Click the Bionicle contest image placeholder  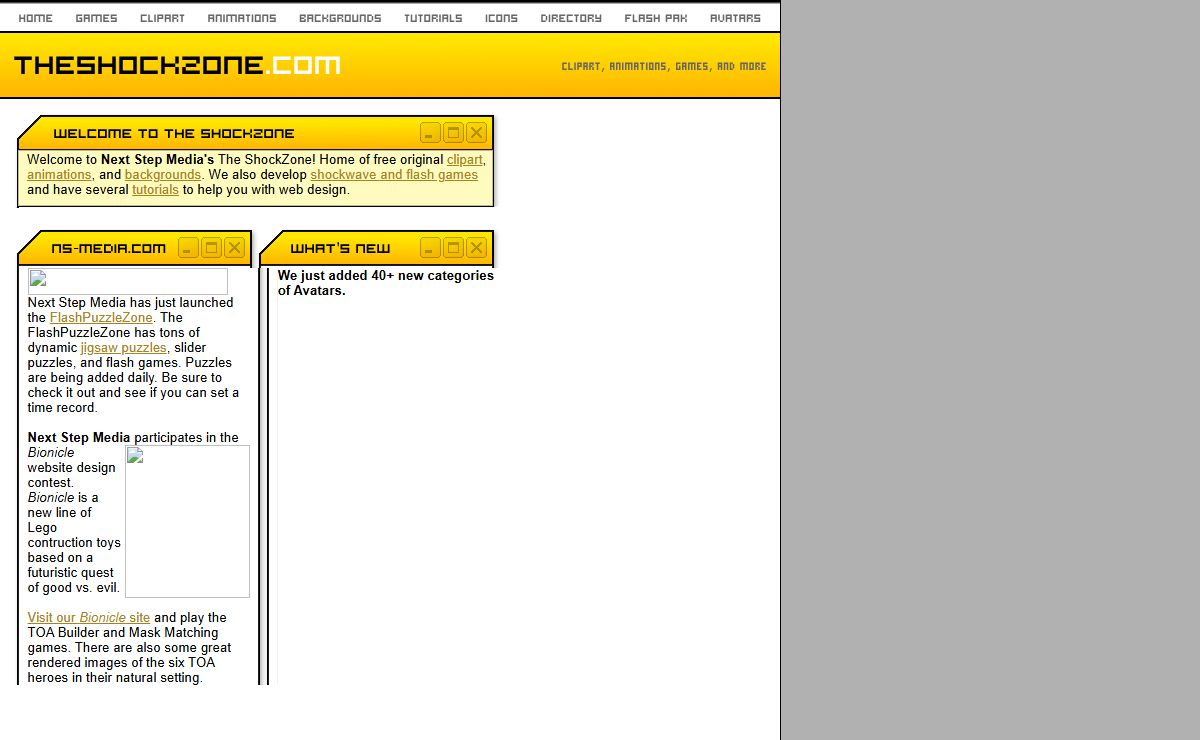(x=187, y=521)
